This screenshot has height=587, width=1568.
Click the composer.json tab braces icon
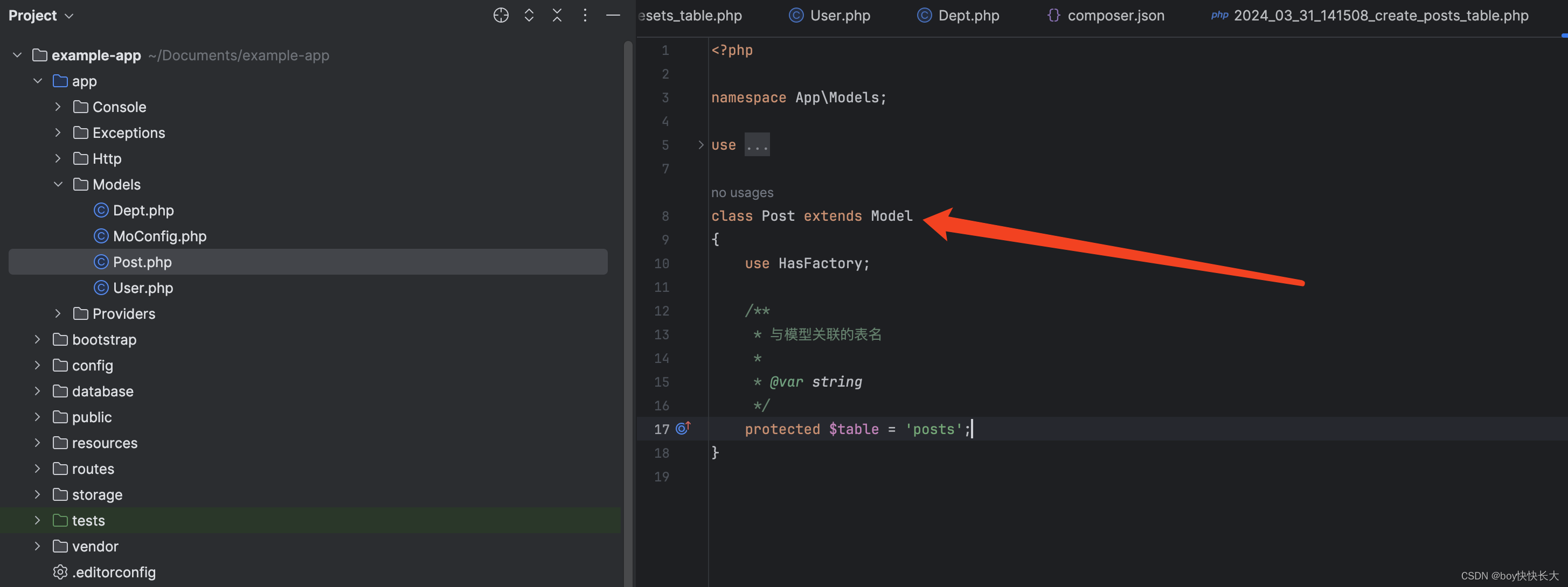coord(1053,15)
